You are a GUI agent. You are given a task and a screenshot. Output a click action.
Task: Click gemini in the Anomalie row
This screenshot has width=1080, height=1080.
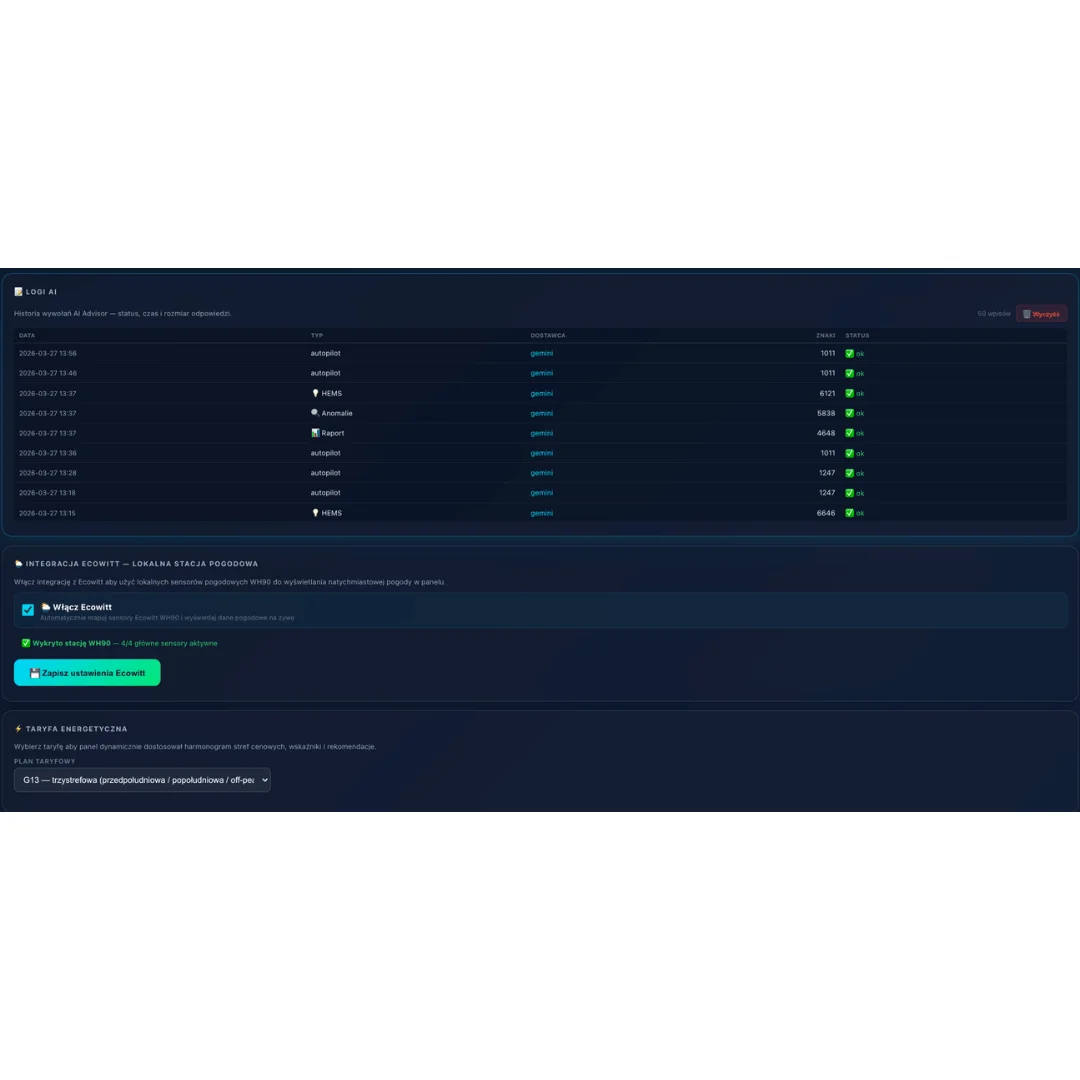coord(541,413)
